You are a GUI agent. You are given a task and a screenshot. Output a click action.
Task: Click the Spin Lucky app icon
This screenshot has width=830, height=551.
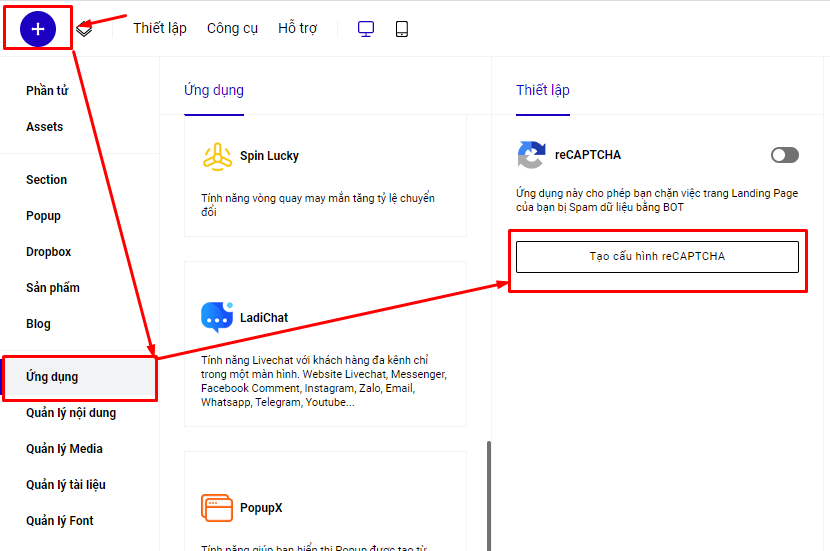pyautogui.click(x=217, y=156)
